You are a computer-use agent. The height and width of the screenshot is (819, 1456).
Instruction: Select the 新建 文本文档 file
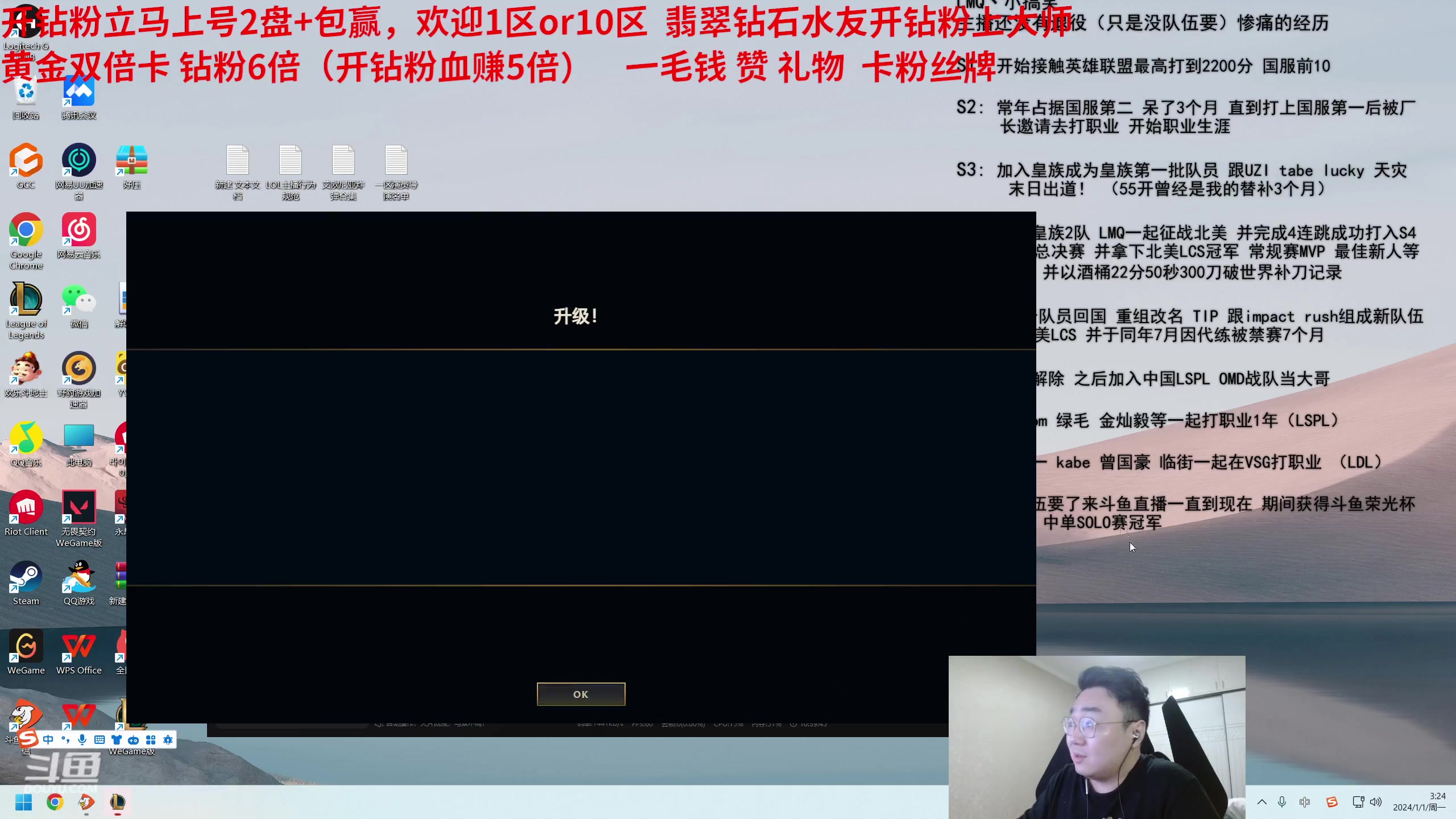238,172
